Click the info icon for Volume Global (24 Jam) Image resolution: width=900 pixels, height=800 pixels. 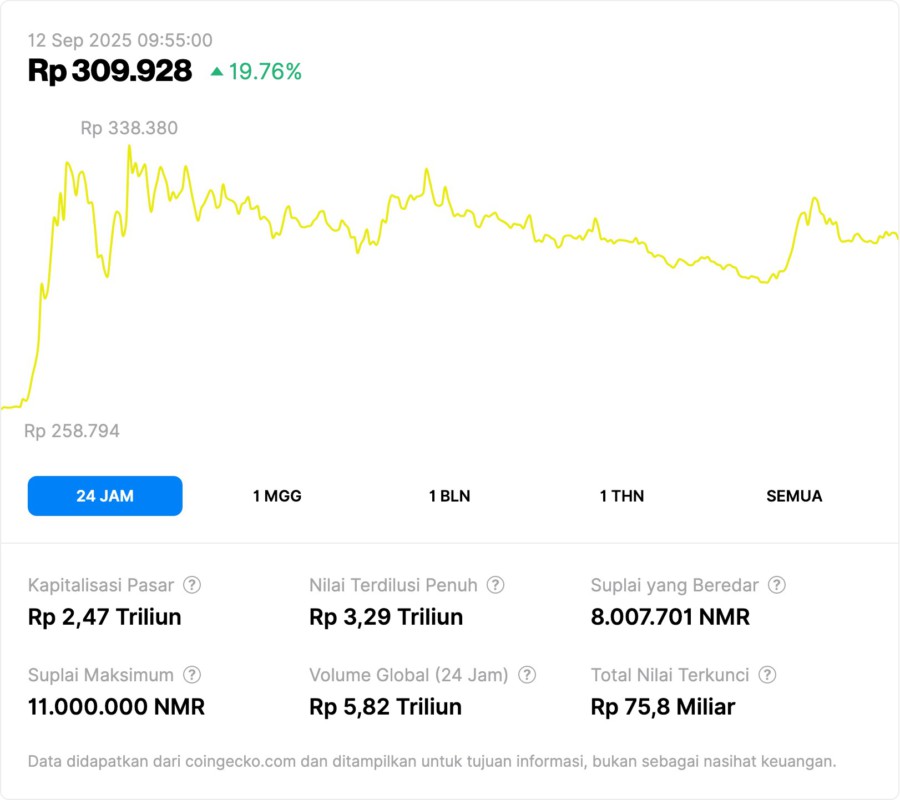click(x=527, y=675)
